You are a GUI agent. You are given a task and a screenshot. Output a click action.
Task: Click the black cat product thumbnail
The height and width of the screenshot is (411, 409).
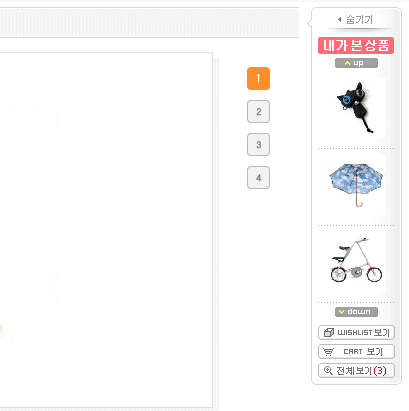pos(355,107)
